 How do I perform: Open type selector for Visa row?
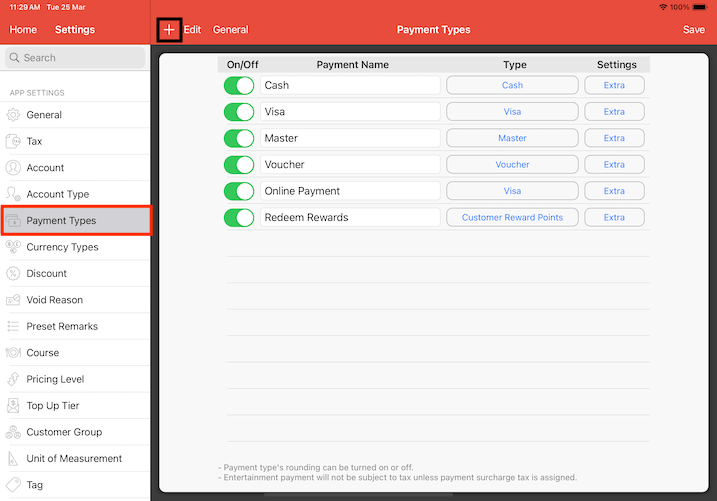pyautogui.click(x=512, y=112)
